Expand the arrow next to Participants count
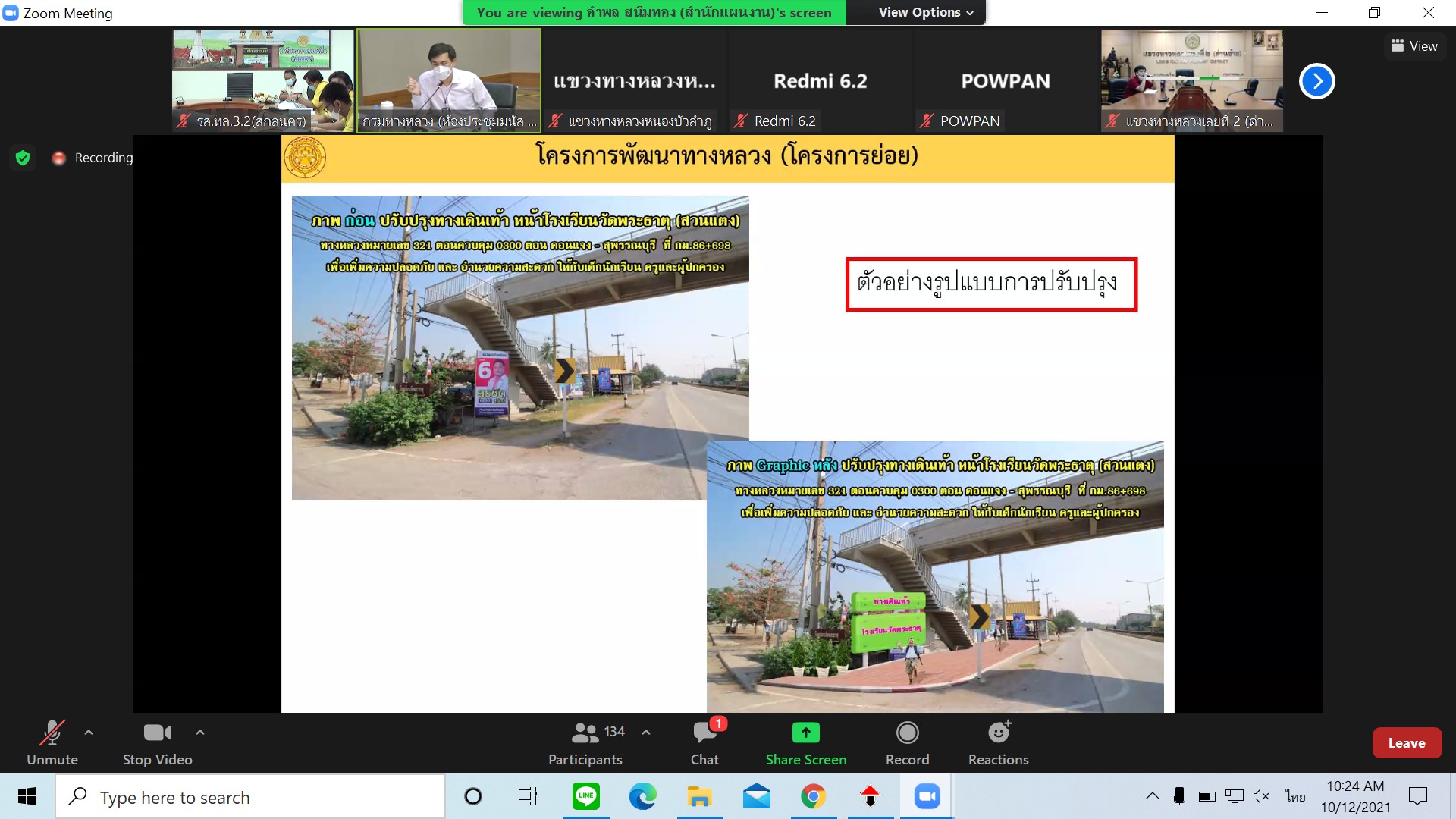Screen dimensions: 1456x819 (x=646, y=733)
